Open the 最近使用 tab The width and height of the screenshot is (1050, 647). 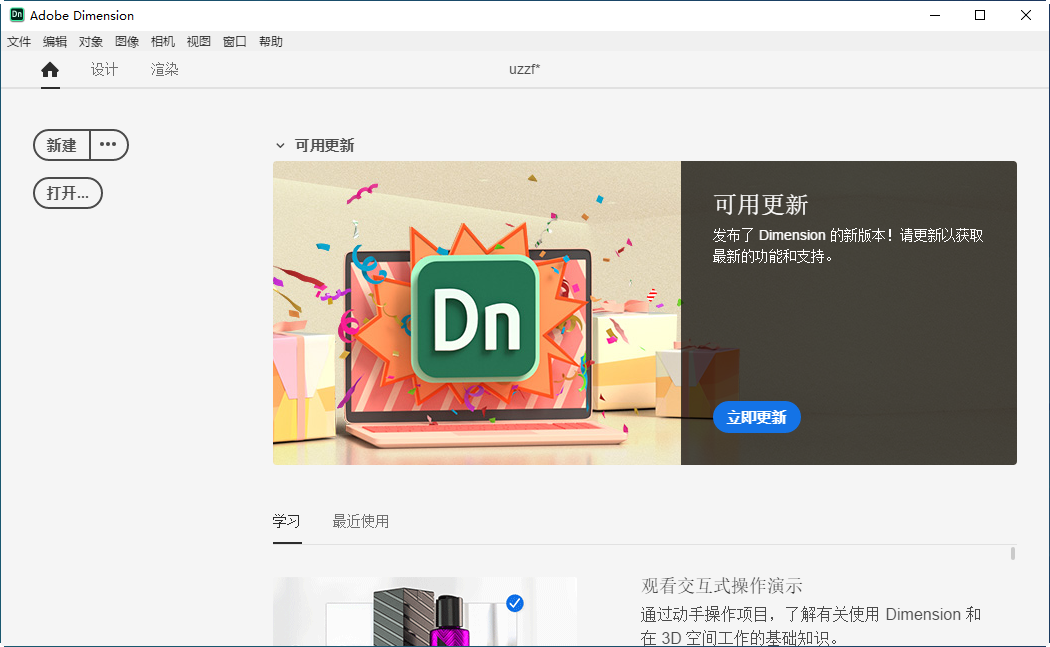(361, 521)
